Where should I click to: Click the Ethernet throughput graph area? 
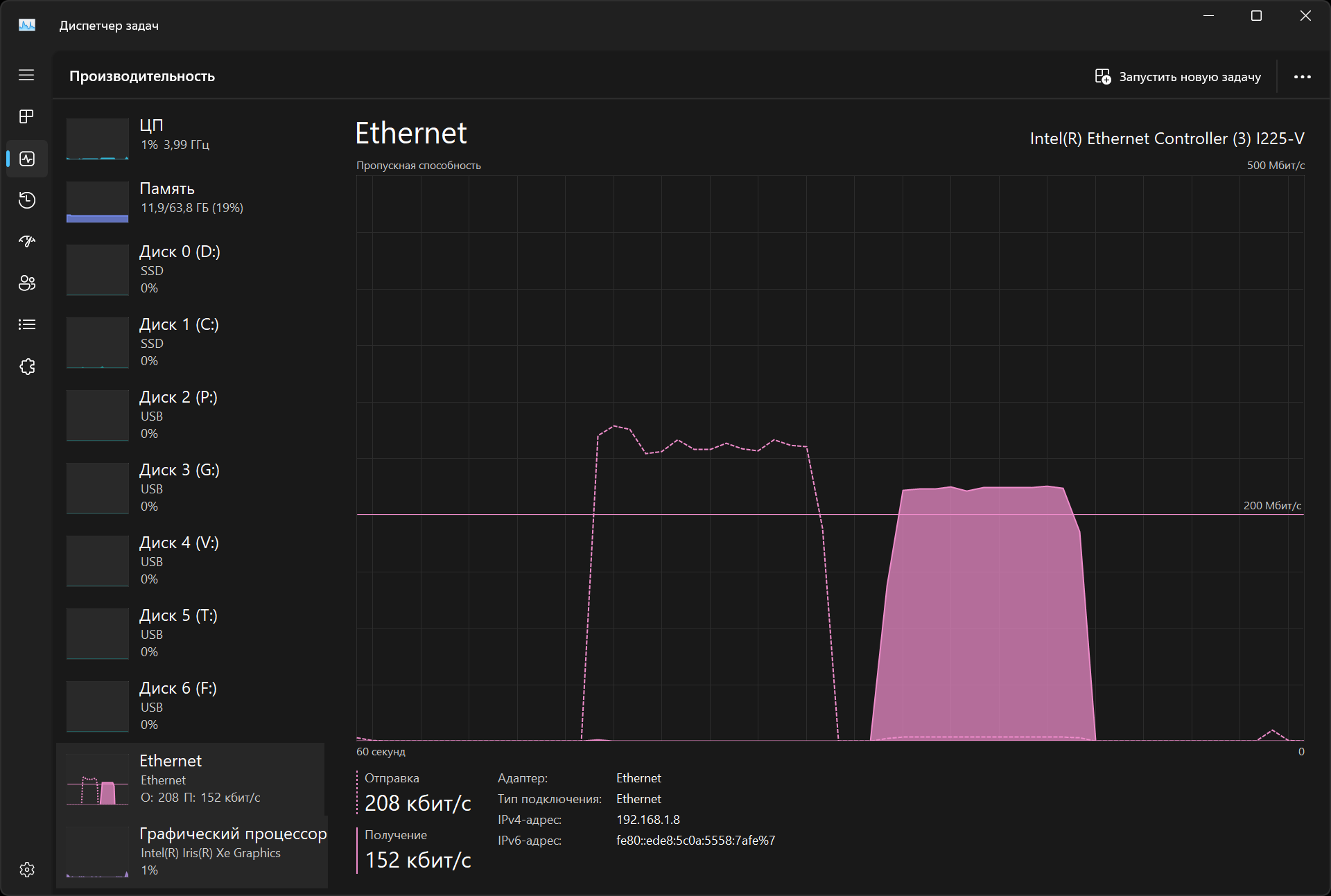(x=830, y=457)
